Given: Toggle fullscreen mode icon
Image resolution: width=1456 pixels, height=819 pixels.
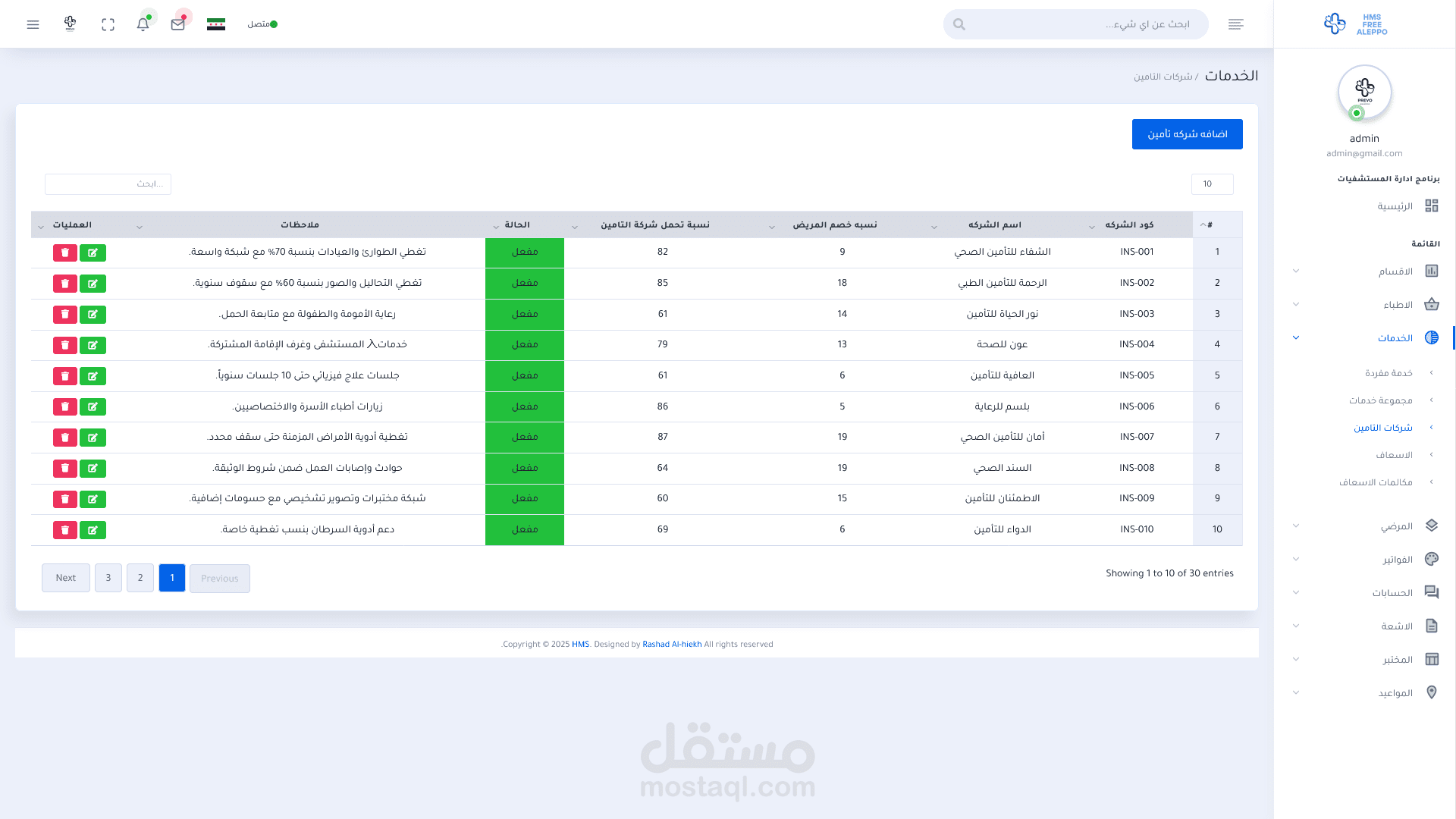Looking at the screenshot, I should [108, 24].
